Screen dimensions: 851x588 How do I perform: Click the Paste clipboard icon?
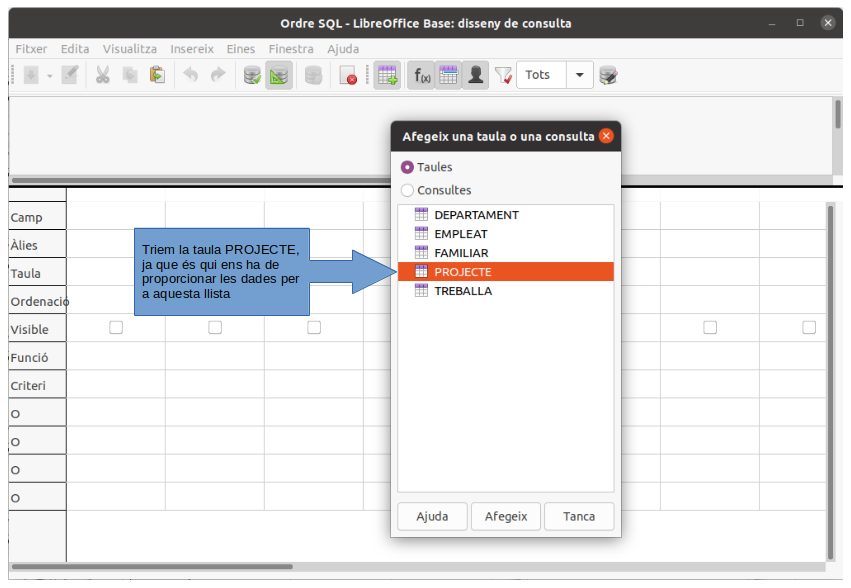click(x=157, y=75)
